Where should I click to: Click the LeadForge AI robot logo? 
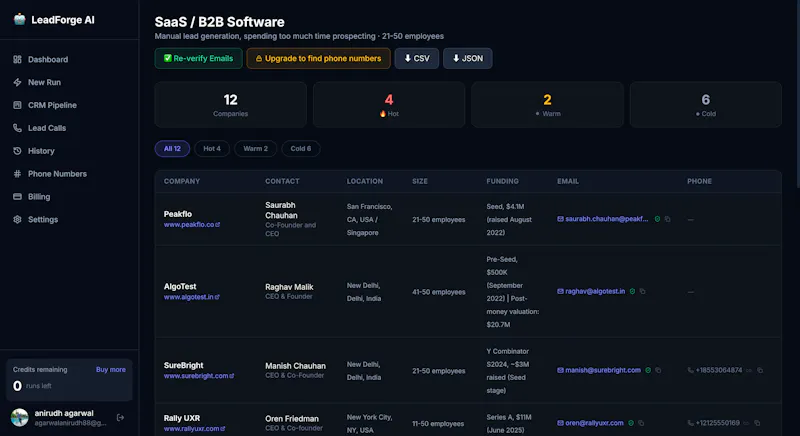tap(19, 19)
